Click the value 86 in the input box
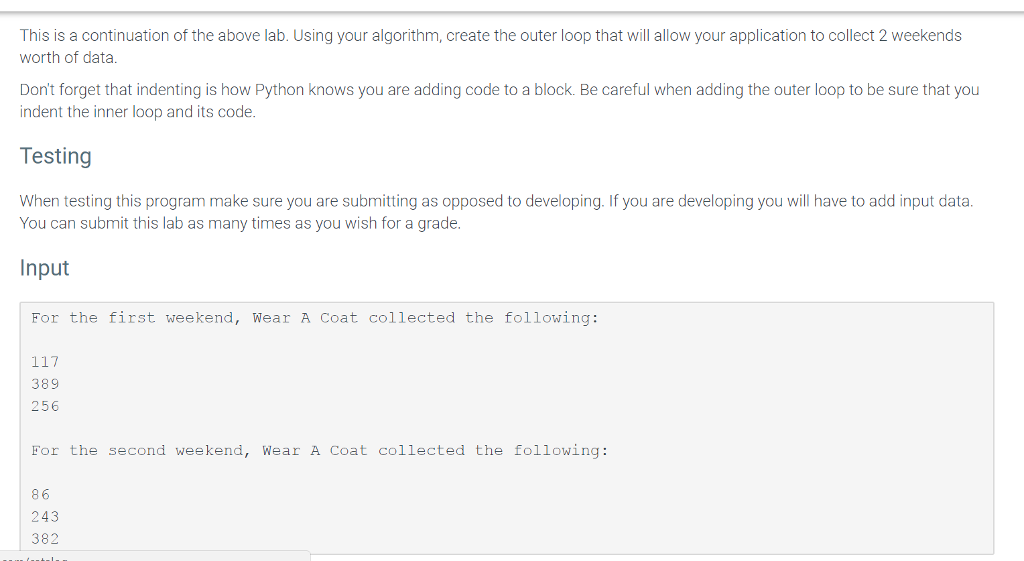 [x=40, y=494]
